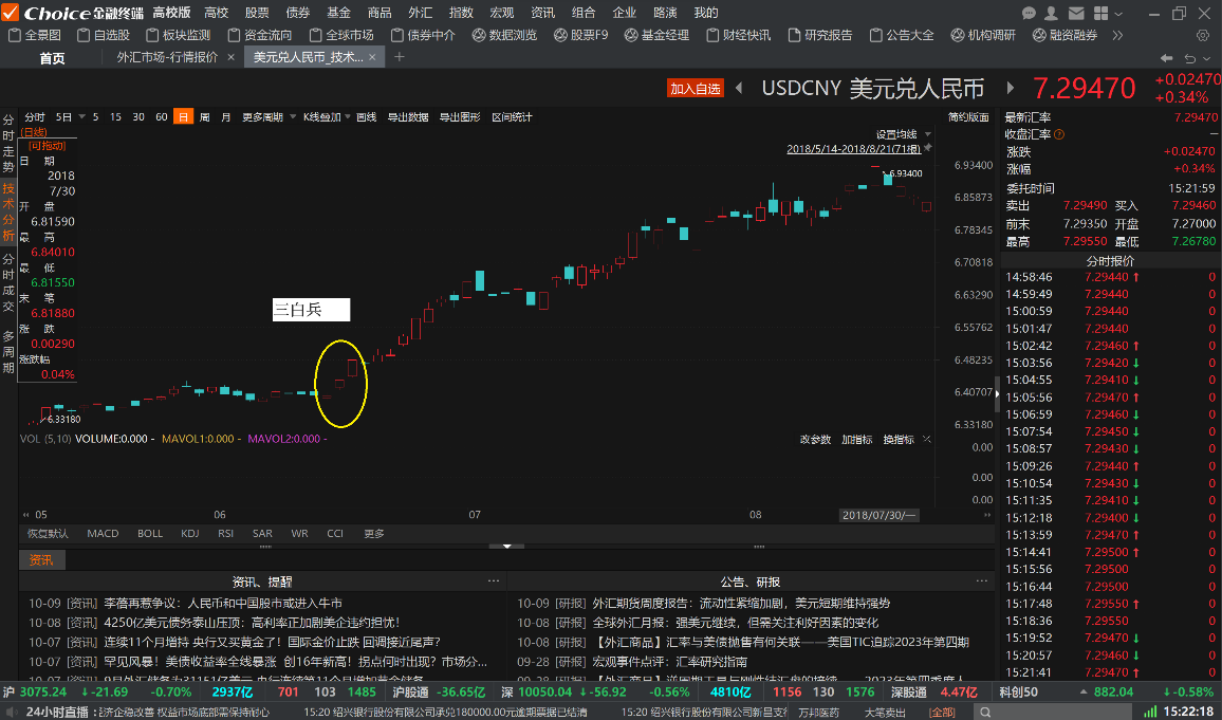Collapse the bottom news panel arrow

pos(507,546)
